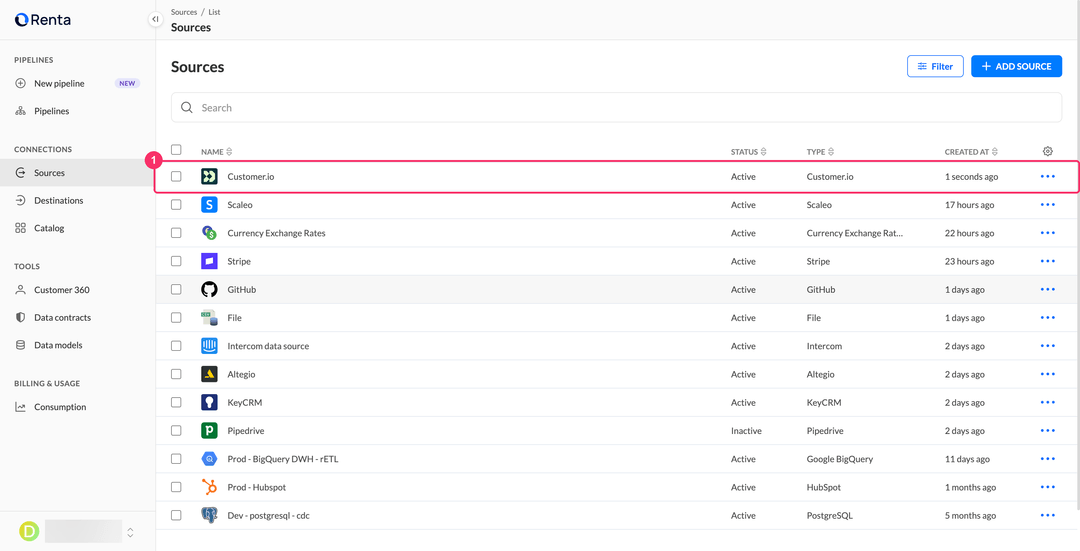The width and height of the screenshot is (1080, 551).
Task: Click the HubSpot source logo icon
Action: pyautogui.click(x=209, y=487)
